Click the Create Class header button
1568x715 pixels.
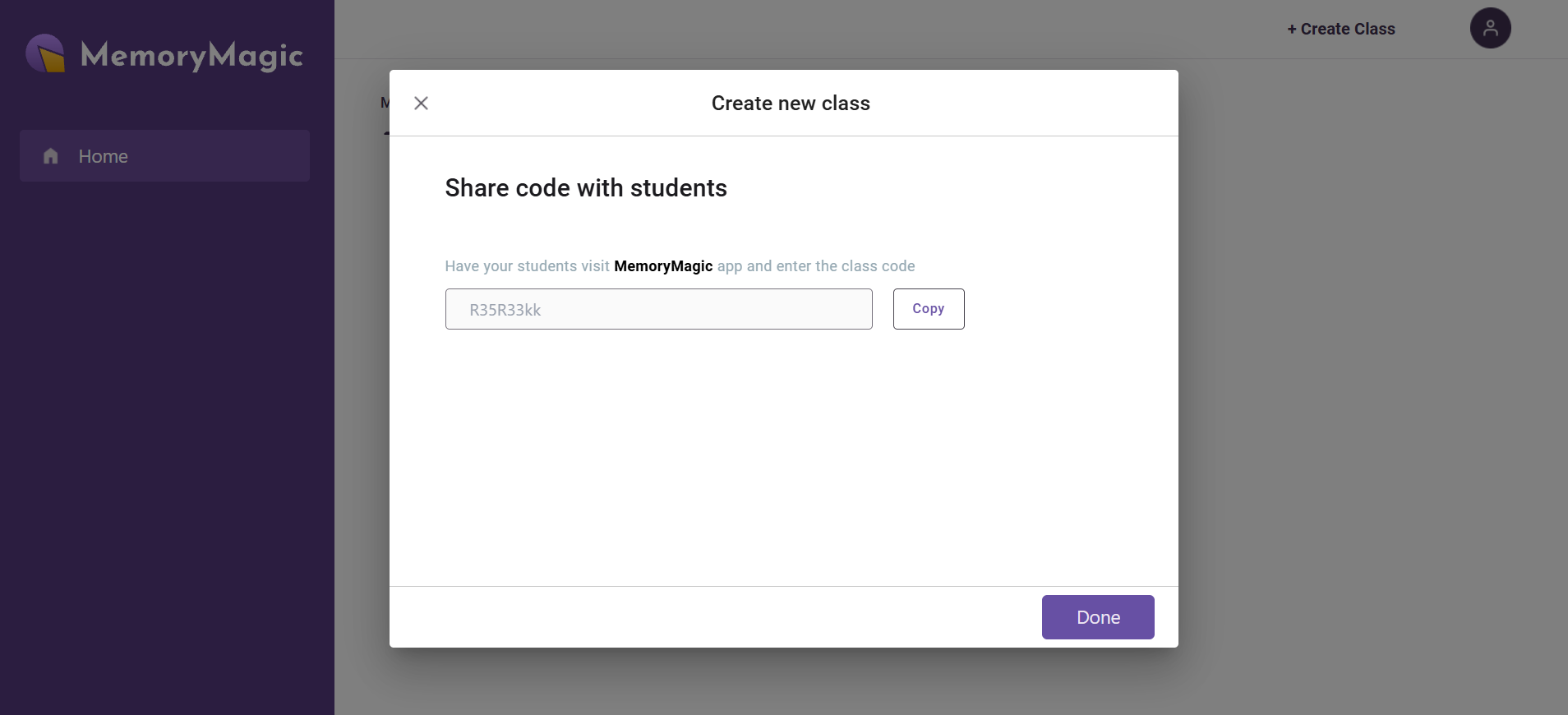point(1341,29)
